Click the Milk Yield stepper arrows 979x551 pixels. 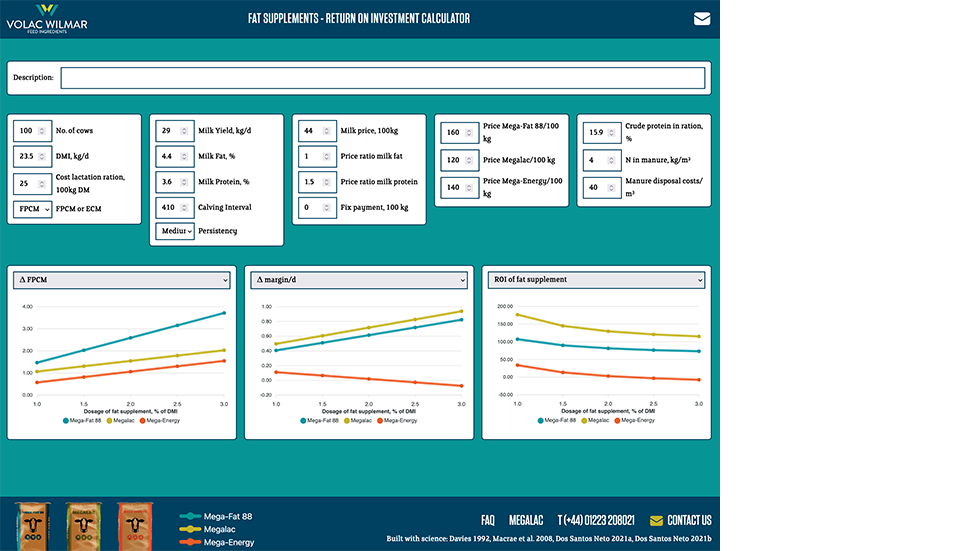tap(183, 130)
